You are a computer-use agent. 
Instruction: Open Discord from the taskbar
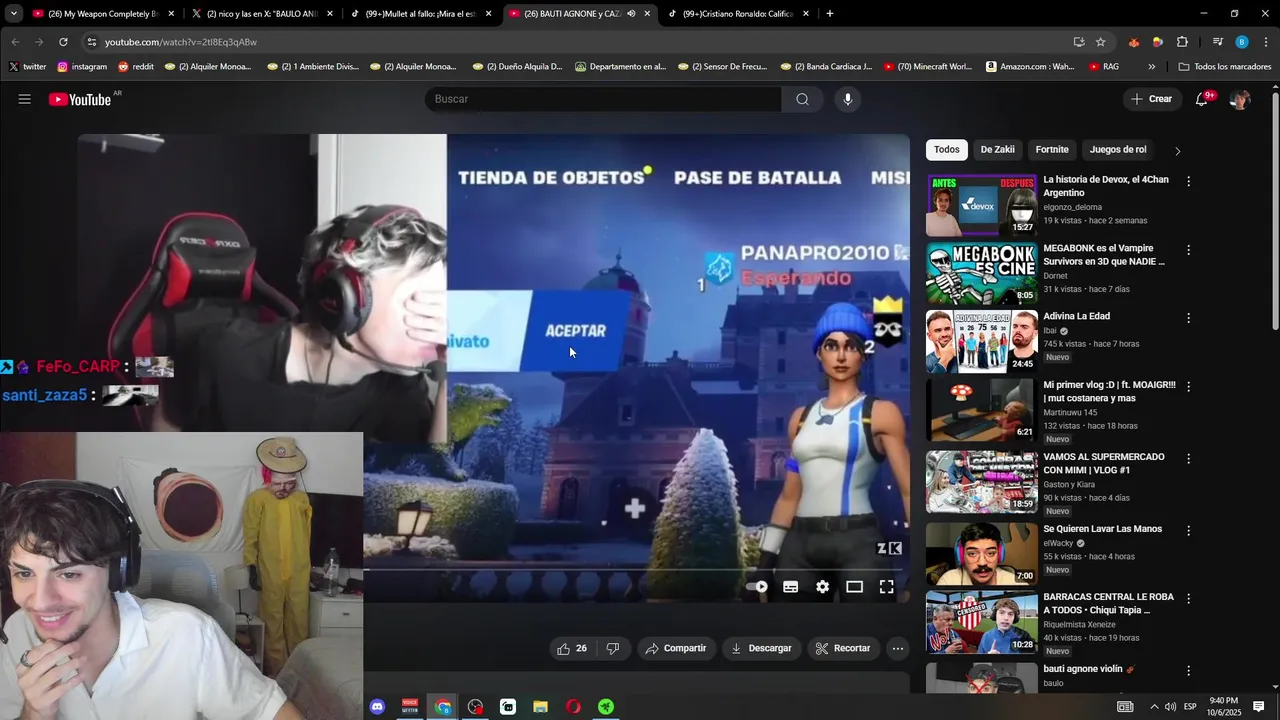pos(378,707)
